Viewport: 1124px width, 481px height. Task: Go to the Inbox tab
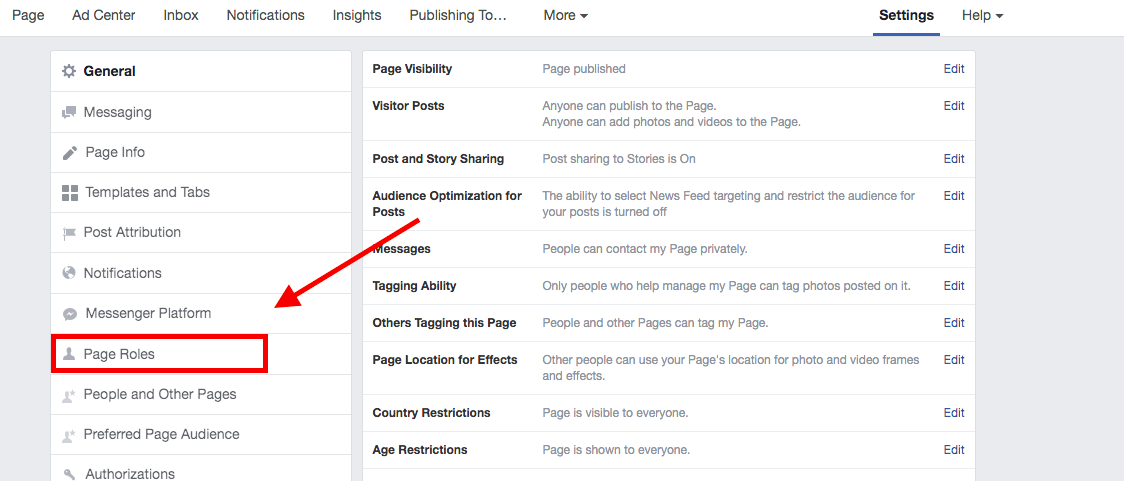point(181,15)
